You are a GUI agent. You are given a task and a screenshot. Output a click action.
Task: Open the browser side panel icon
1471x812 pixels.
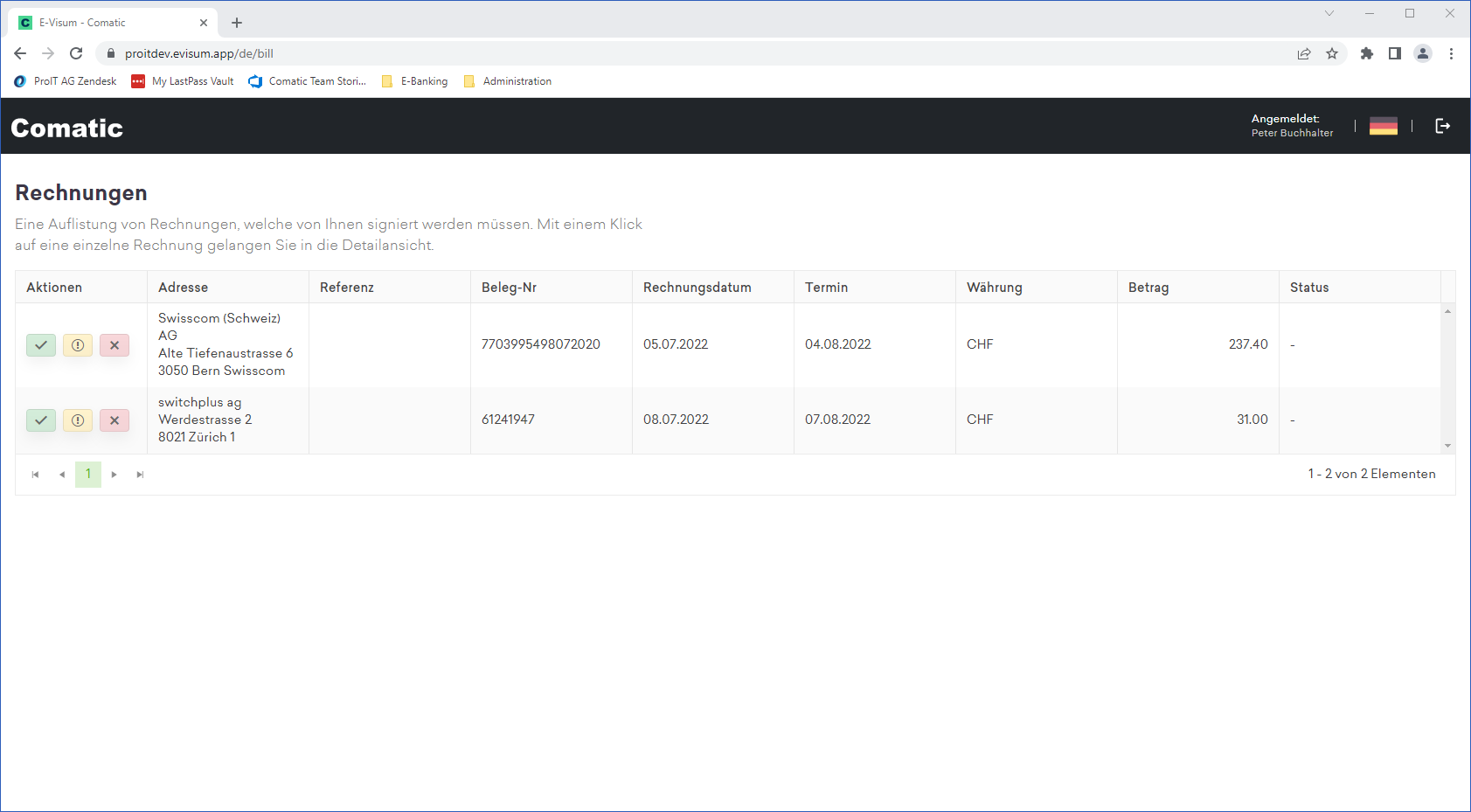(x=1395, y=53)
